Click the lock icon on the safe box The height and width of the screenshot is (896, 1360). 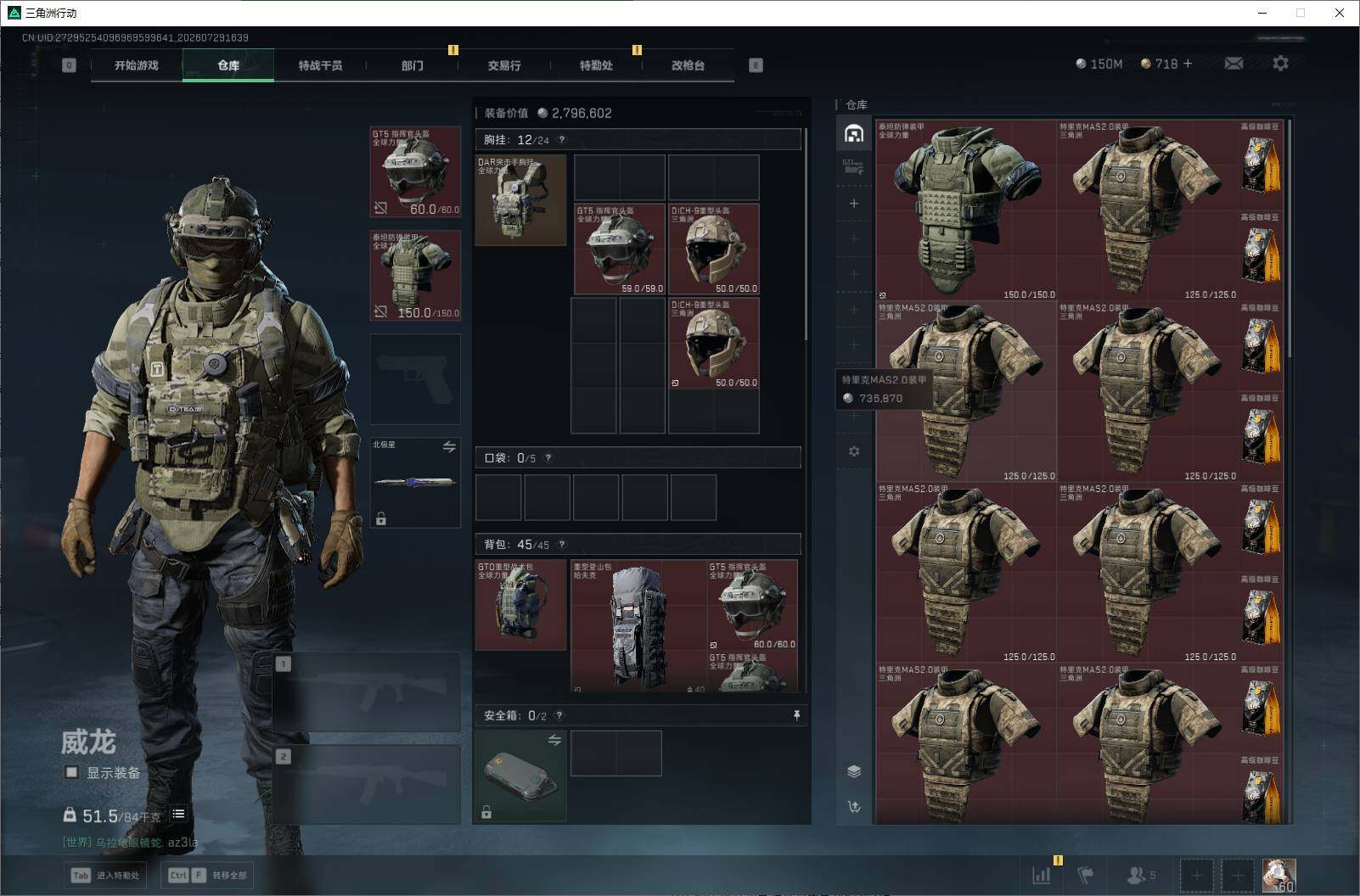click(x=486, y=812)
